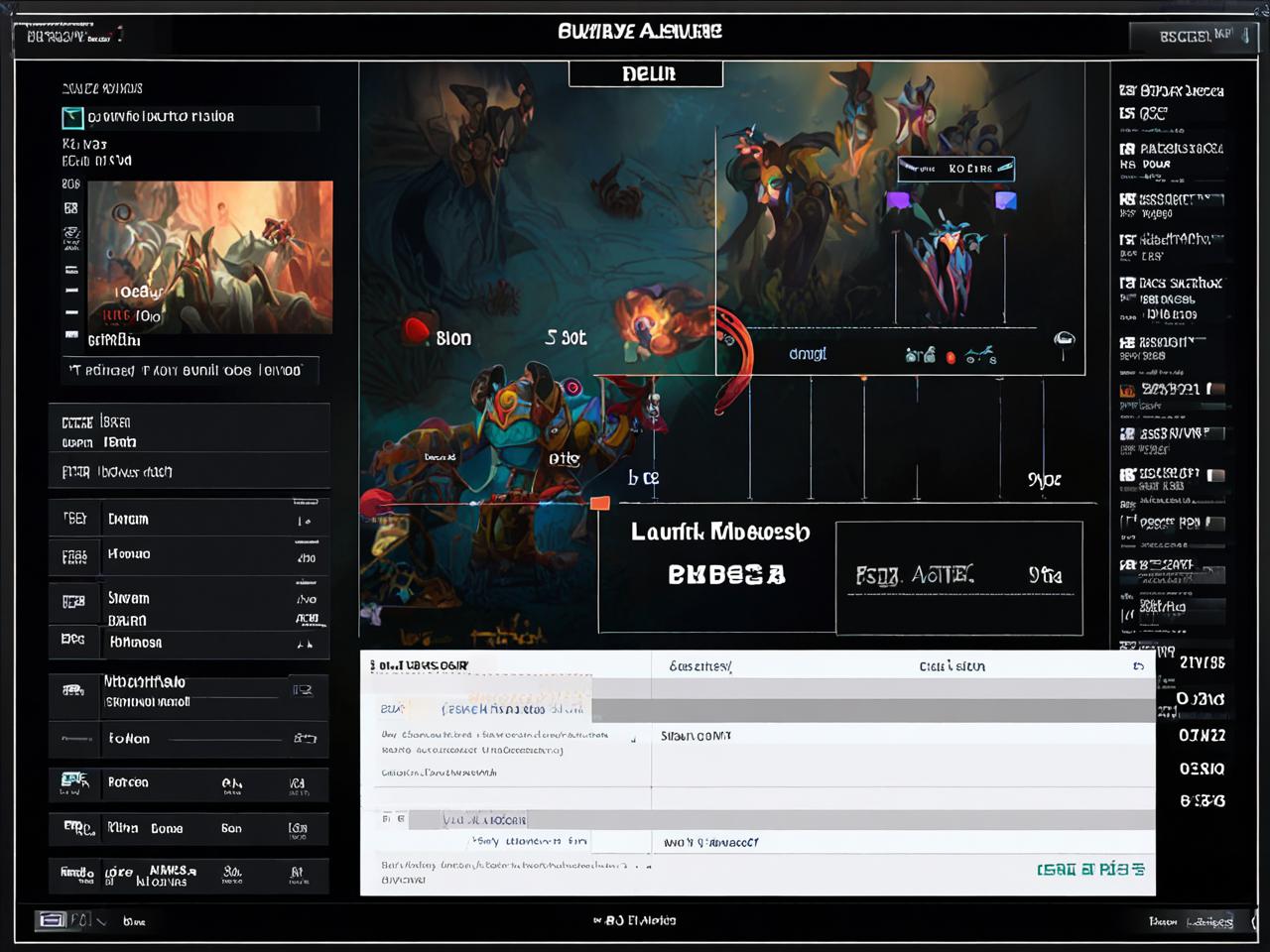Open the orange creature artwork thumbnail
The width and height of the screenshot is (1270, 952).
point(210,257)
